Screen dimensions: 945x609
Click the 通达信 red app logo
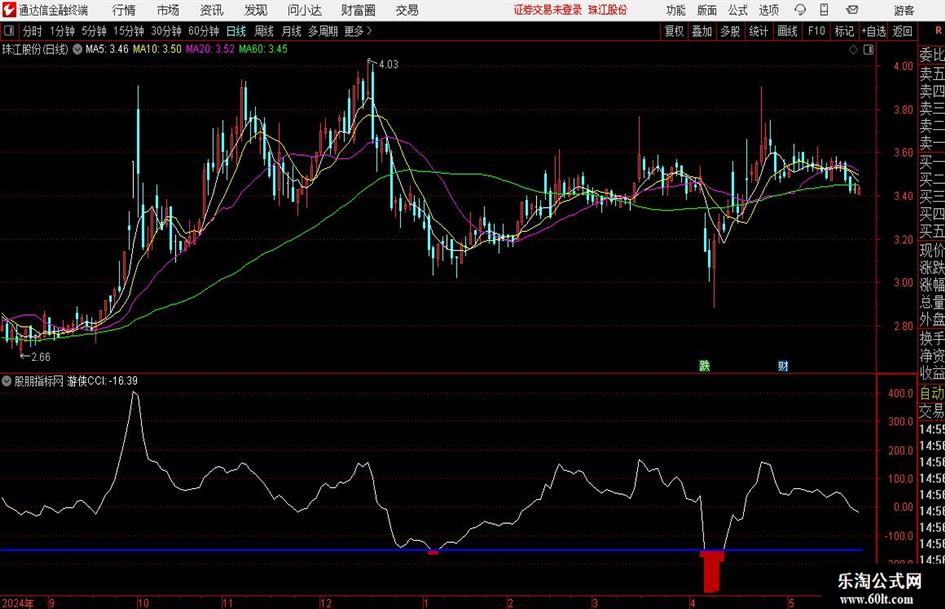click(8, 10)
